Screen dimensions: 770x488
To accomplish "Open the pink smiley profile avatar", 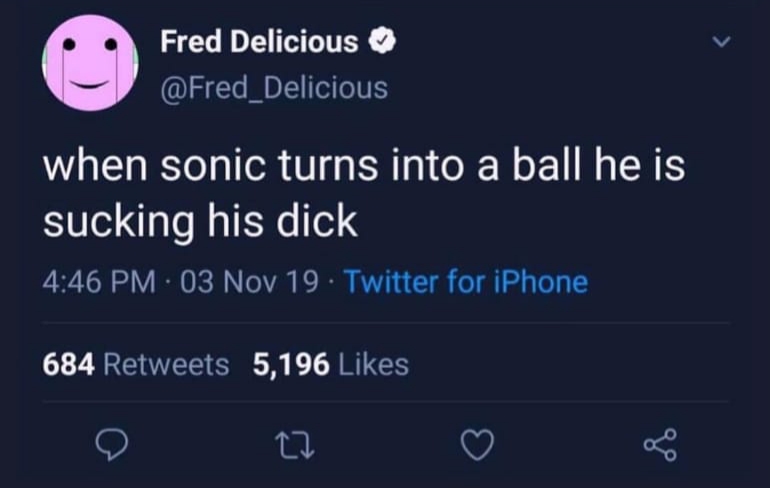I will 91,63.
